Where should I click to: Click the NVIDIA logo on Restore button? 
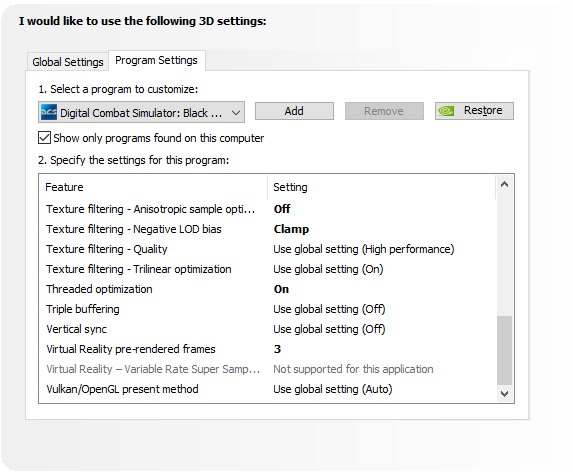tap(446, 111)
